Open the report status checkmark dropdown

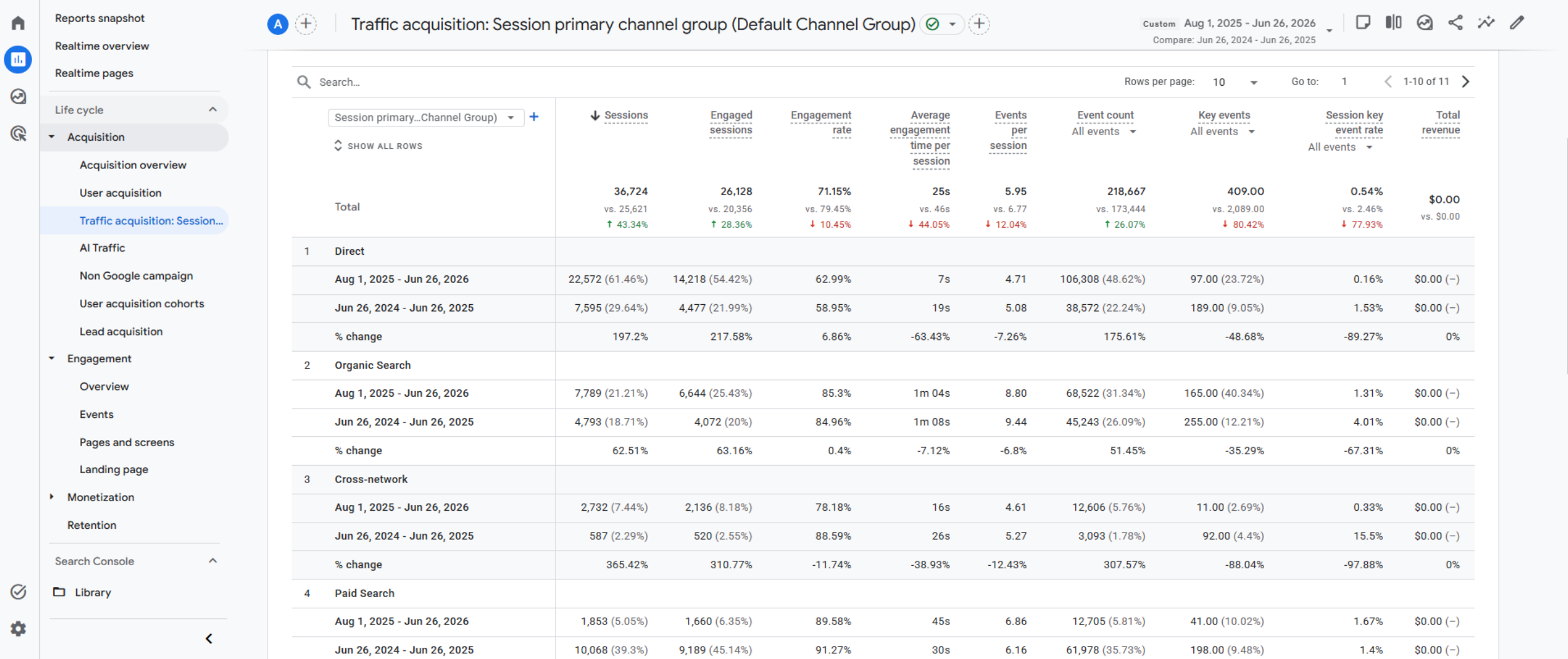941,24
